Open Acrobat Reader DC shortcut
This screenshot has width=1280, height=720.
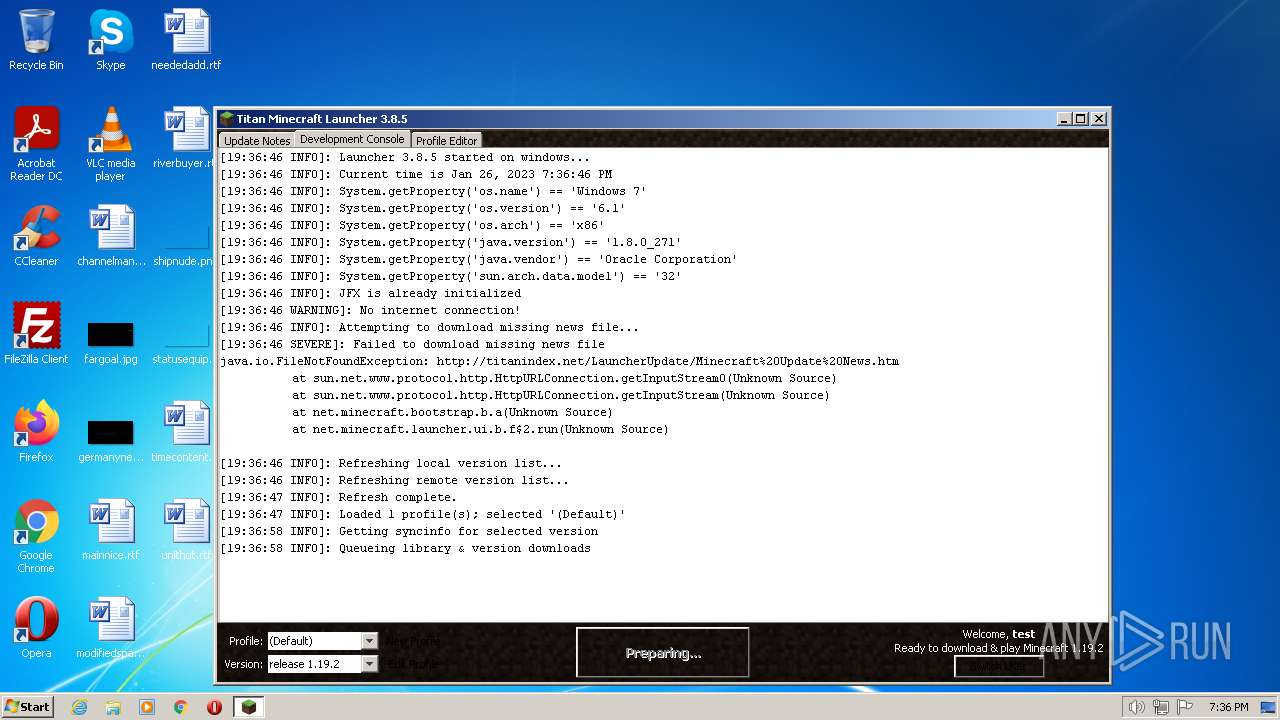click(36, 144)
